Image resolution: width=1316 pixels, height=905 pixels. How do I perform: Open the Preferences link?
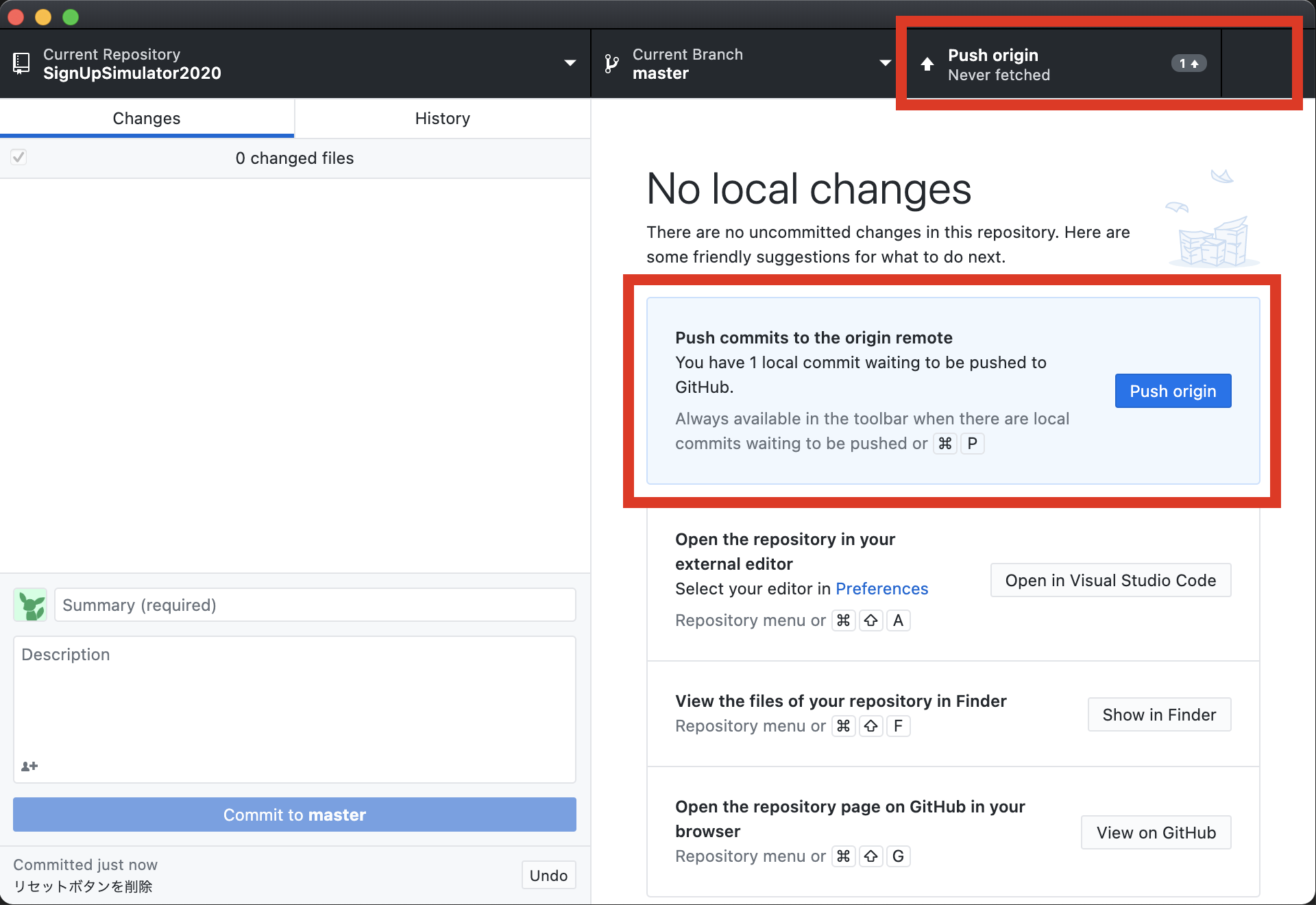[x=881, y=589]
